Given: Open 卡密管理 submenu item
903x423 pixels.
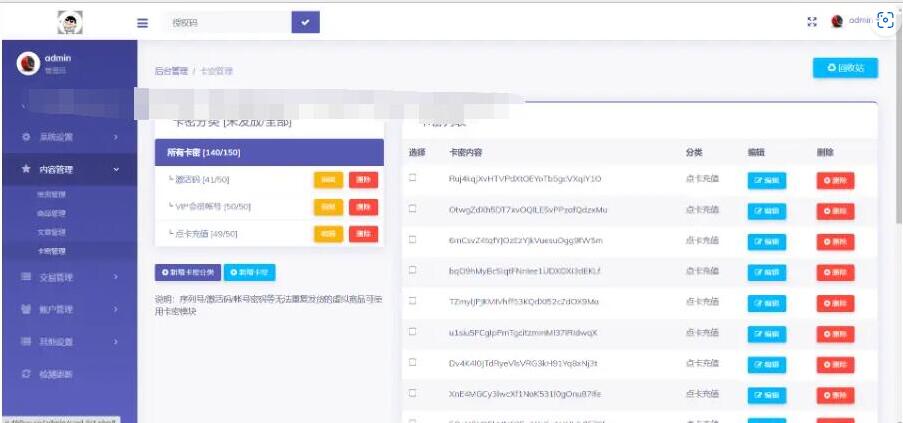Looking at the screenshot, I should (x=51, y=251).
